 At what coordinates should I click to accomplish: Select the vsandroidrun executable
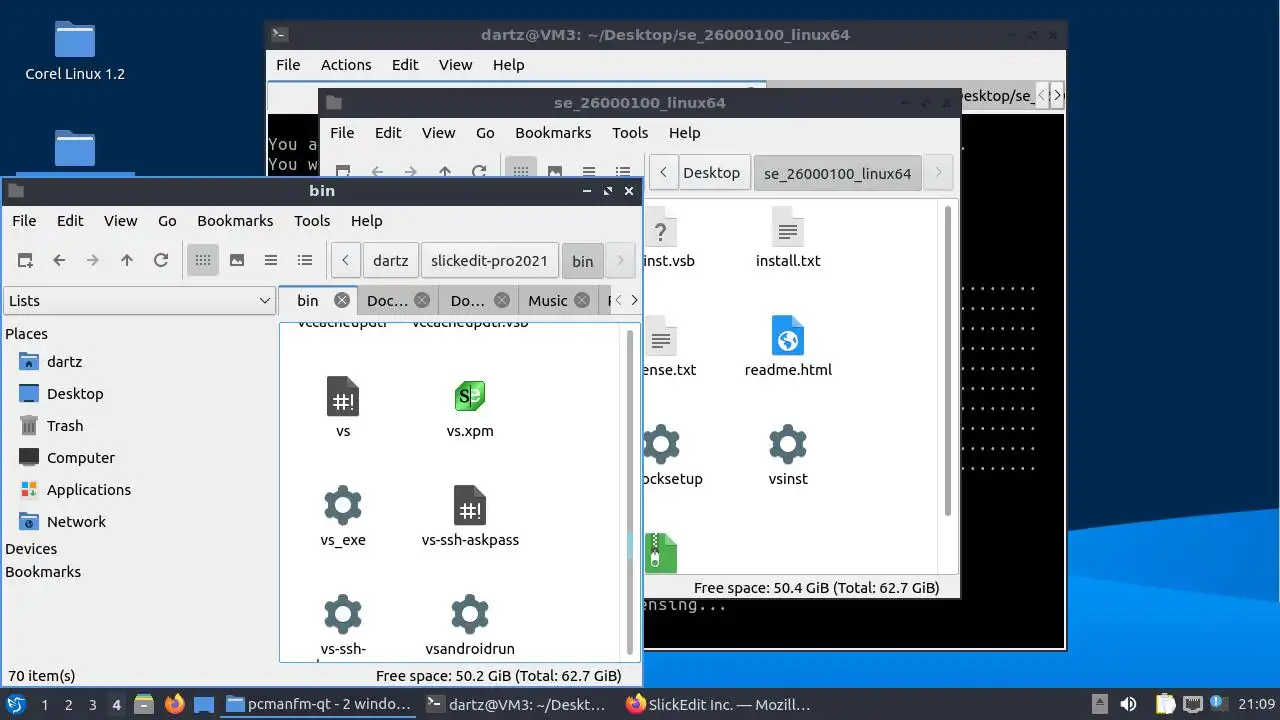(470, 625)
